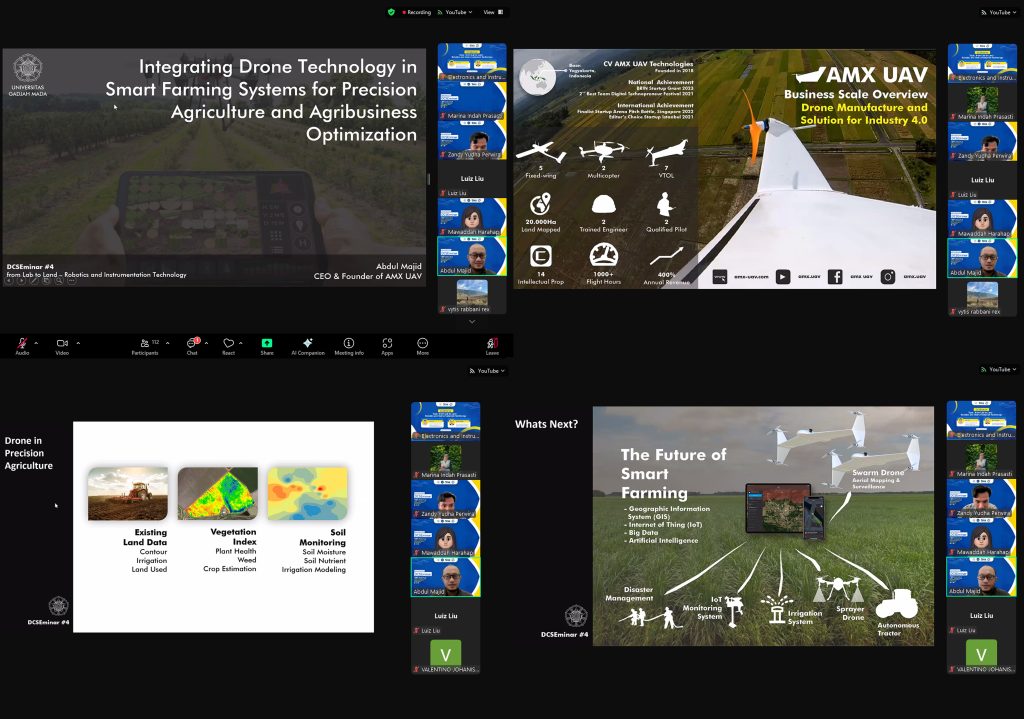The width and height of the screenshot is (1024, 719).
Task: Select Zandy Yudha Perwira tile beside title slide
Action: point(472,140)
